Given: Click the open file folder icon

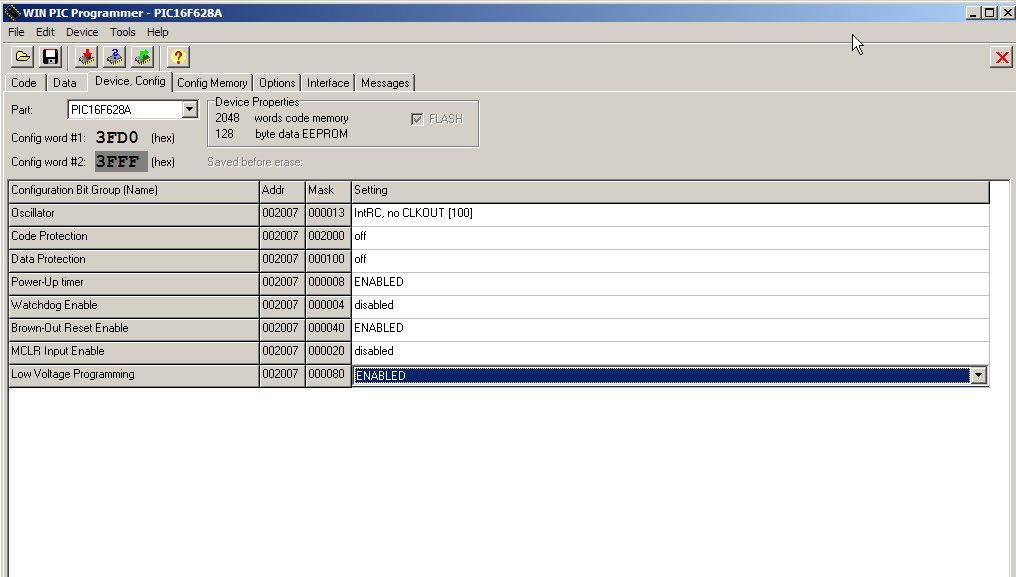Looking at the screenshot, I should click(22, 57).
